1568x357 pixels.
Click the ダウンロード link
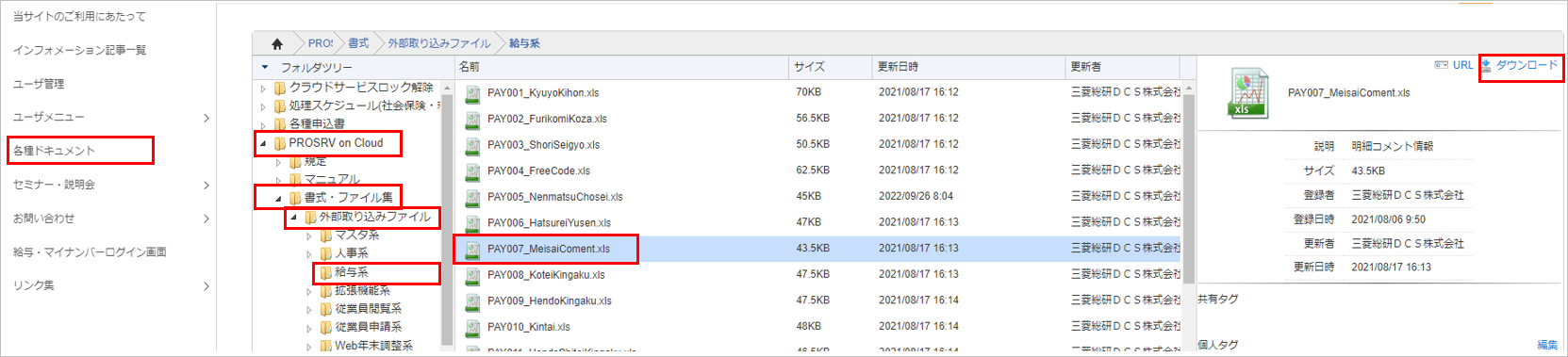pos(1527,65)
